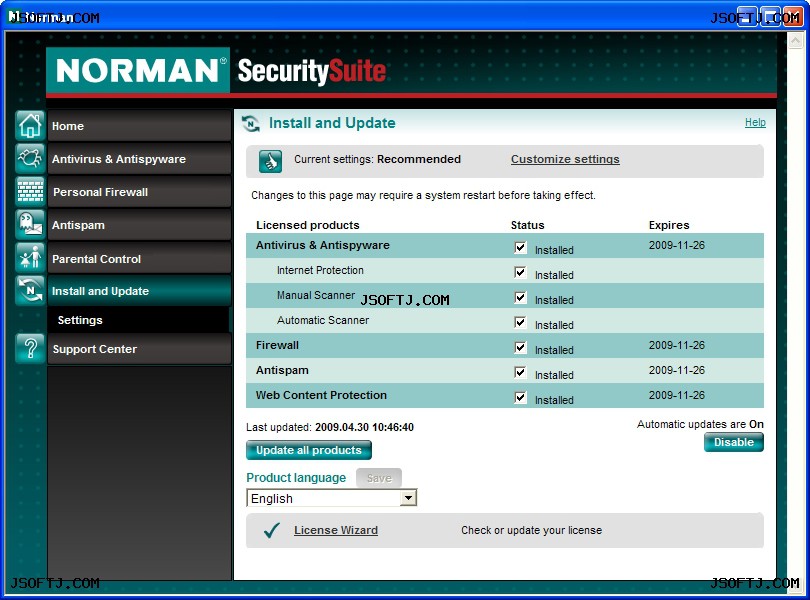
Task: Click the Web Content Protection product row
Action: [x=505, y=395]
